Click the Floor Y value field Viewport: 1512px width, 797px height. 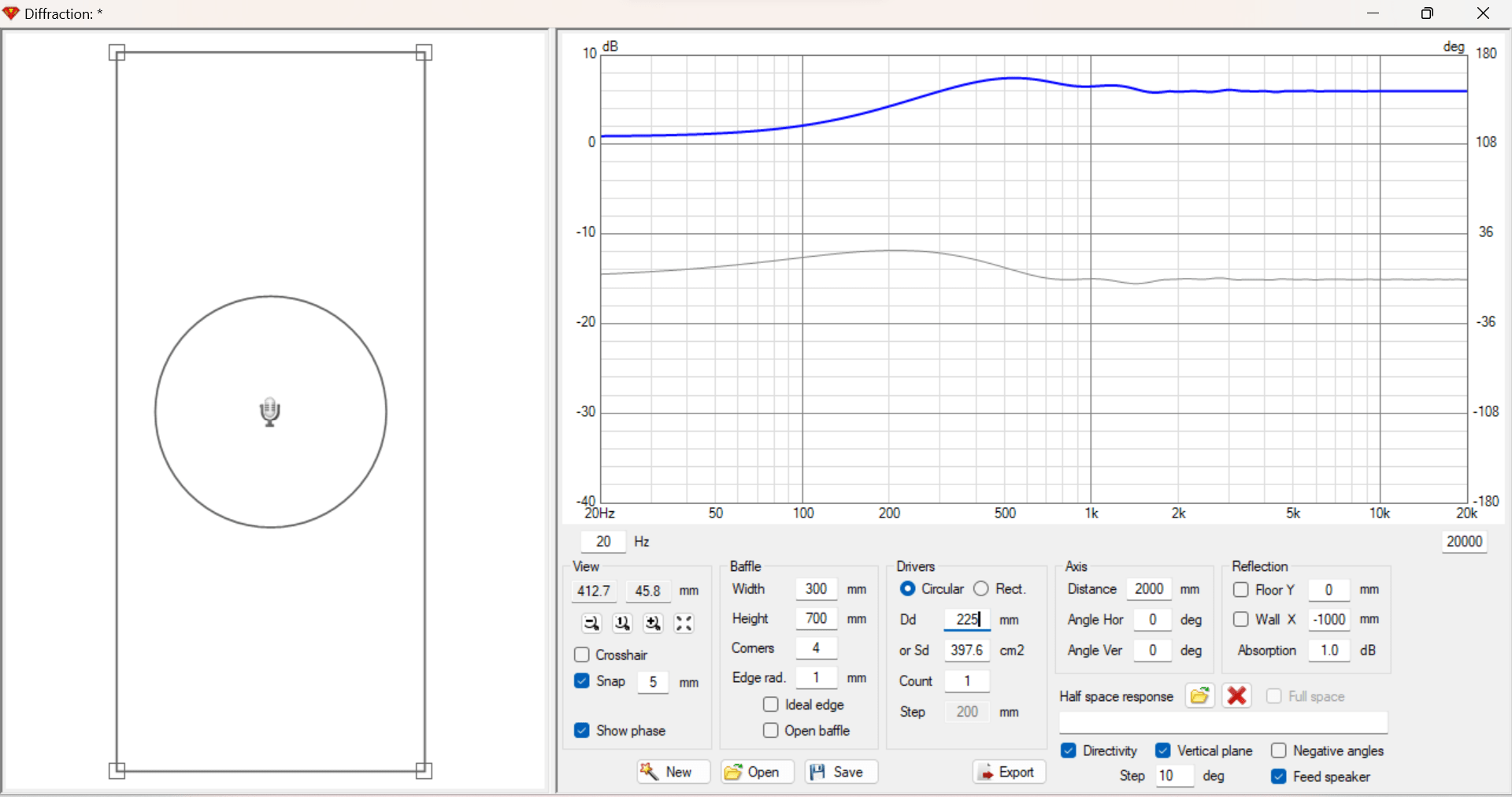(1329, 590)
